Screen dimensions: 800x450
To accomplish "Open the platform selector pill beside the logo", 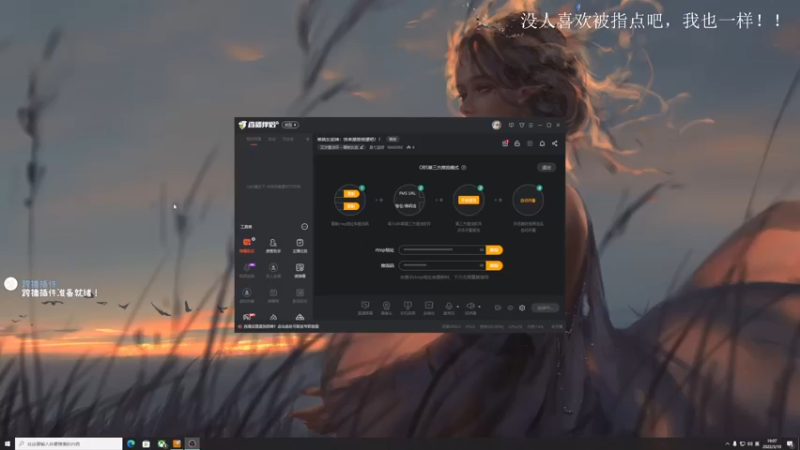I will [290, 125].
